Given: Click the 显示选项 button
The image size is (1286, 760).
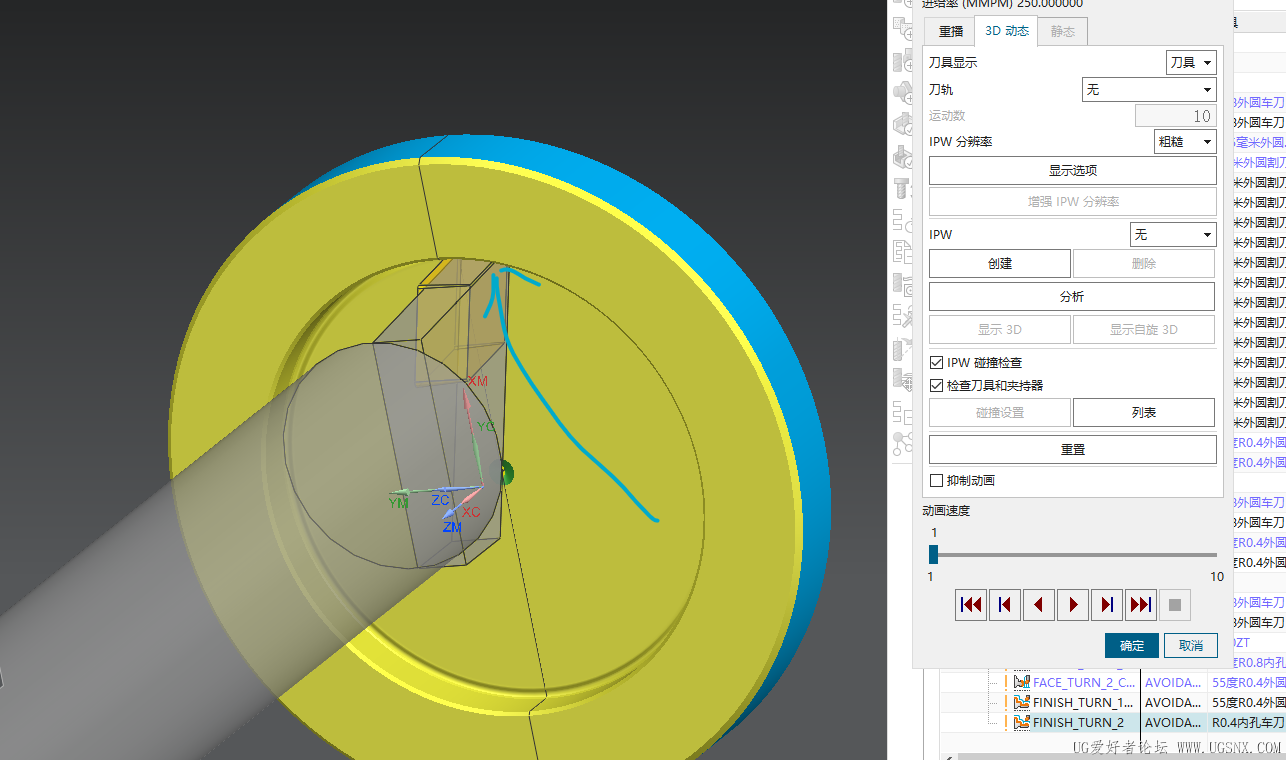Looking at the screenshot, I should tap(1073, 171).
